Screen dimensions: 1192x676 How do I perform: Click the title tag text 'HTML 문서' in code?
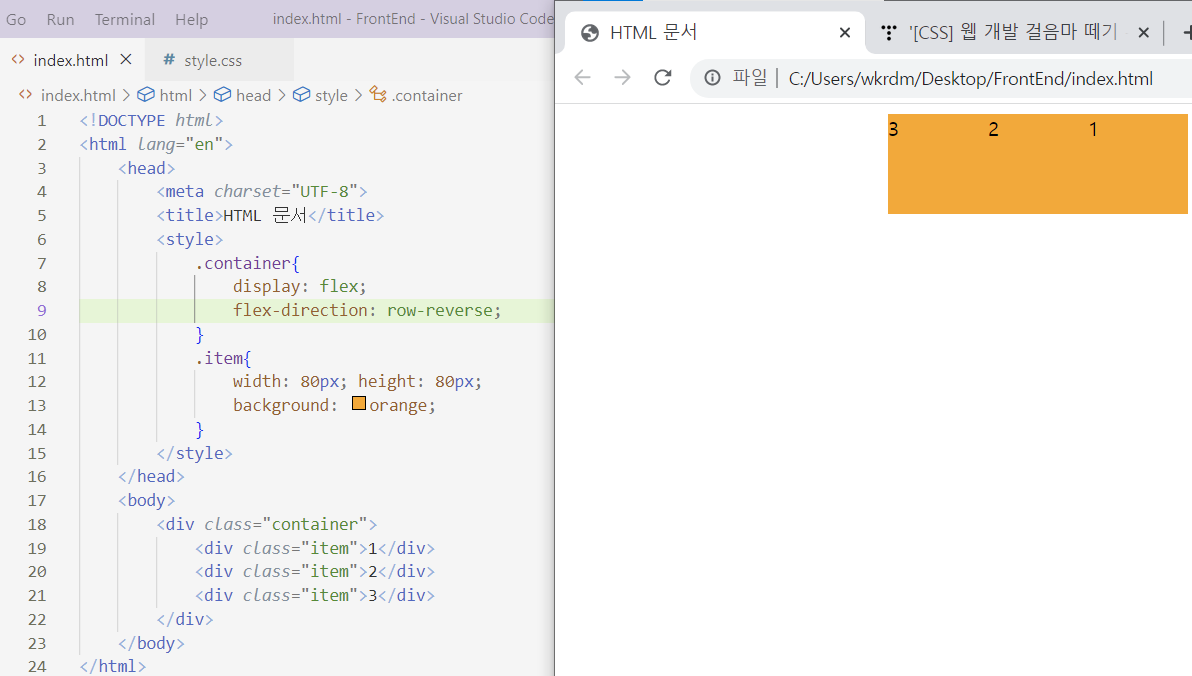click(265, 215)
